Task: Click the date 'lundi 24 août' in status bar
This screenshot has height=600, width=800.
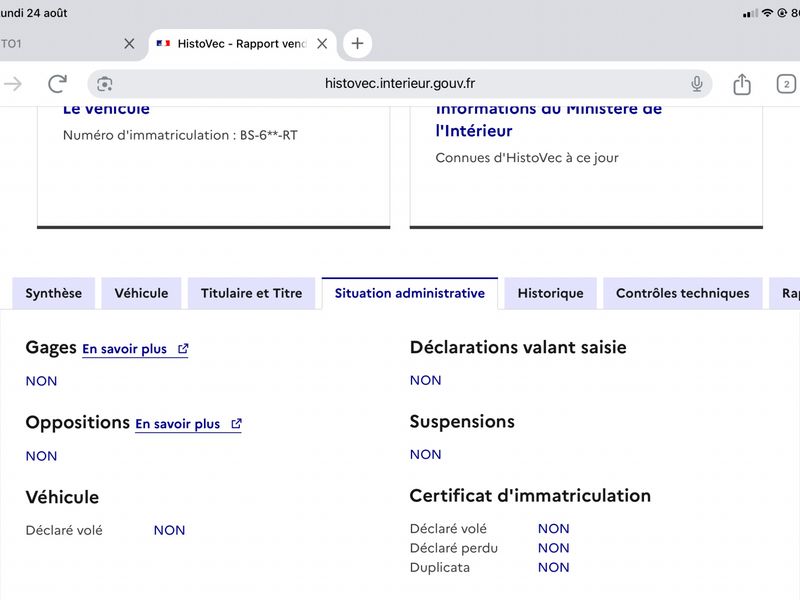Action: click(x=34, y=13)
